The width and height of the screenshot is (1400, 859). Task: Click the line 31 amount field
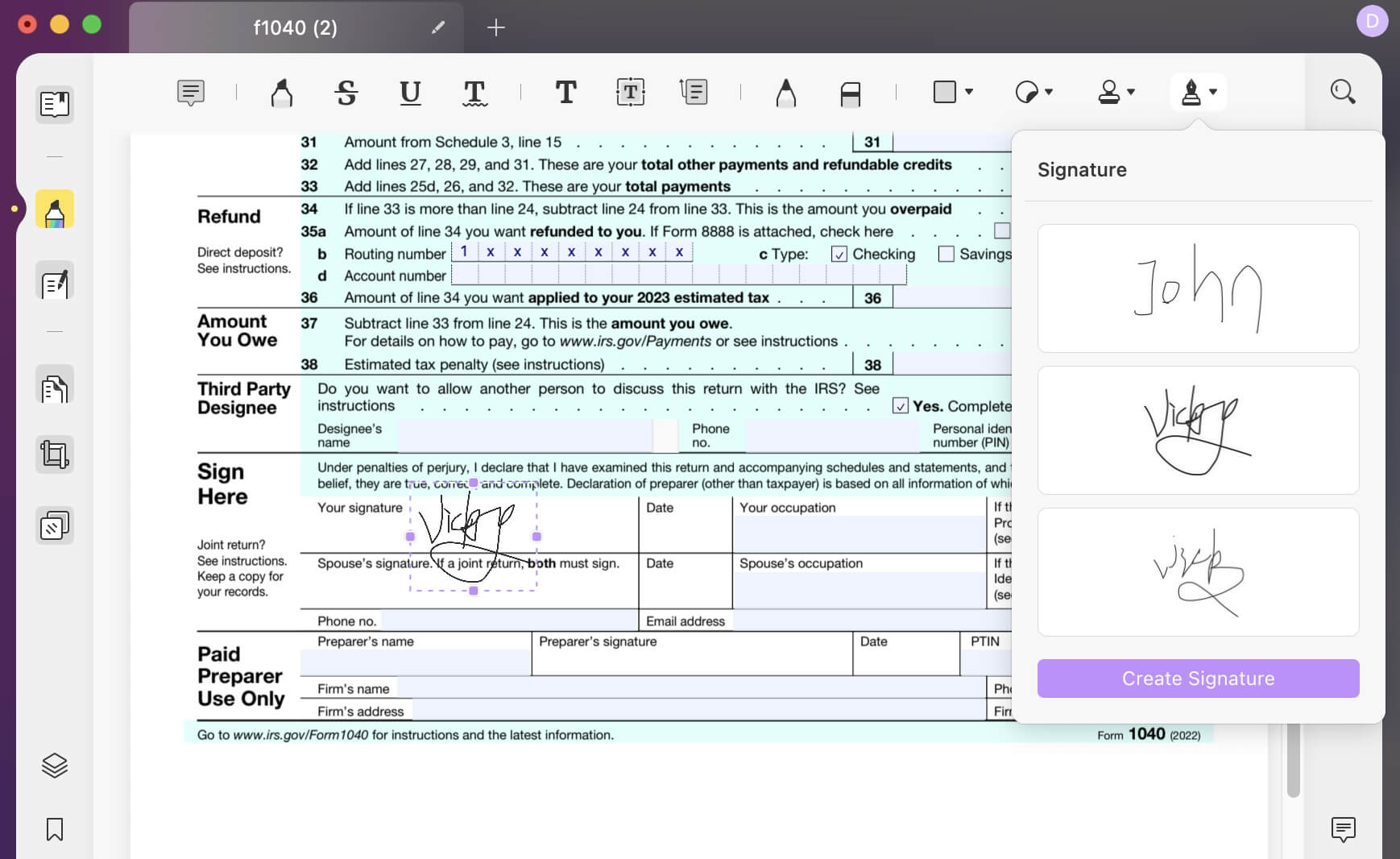[952, 143]
